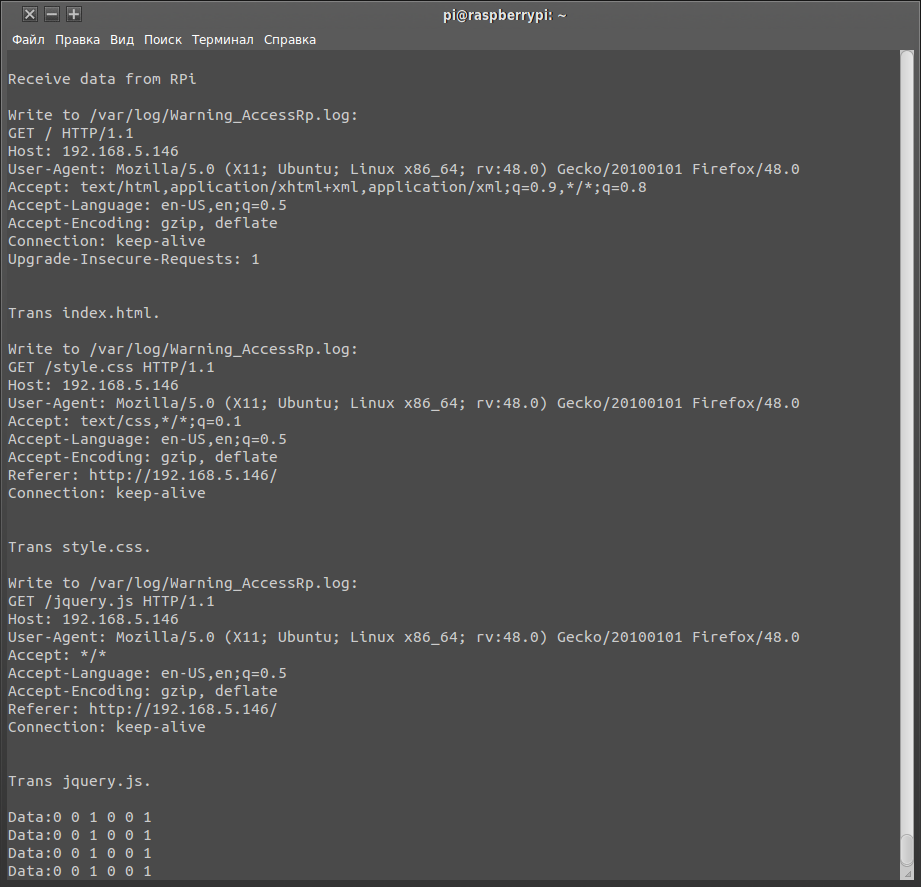The height and width of the screenshot is (887, 921).
Task: Open the Терминал menu
Action: 223,40
